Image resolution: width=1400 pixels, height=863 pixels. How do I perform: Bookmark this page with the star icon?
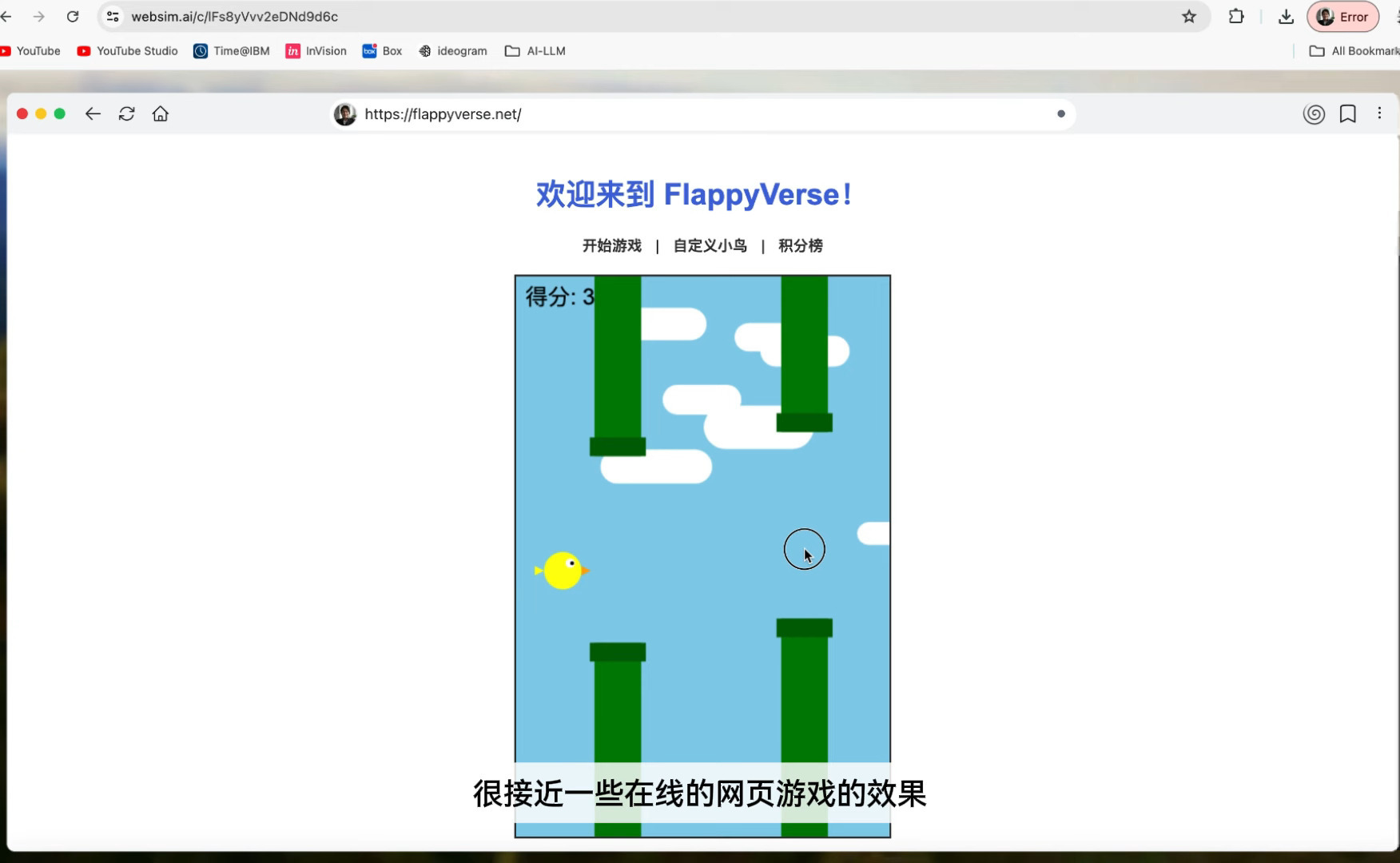coord(1189,17)
